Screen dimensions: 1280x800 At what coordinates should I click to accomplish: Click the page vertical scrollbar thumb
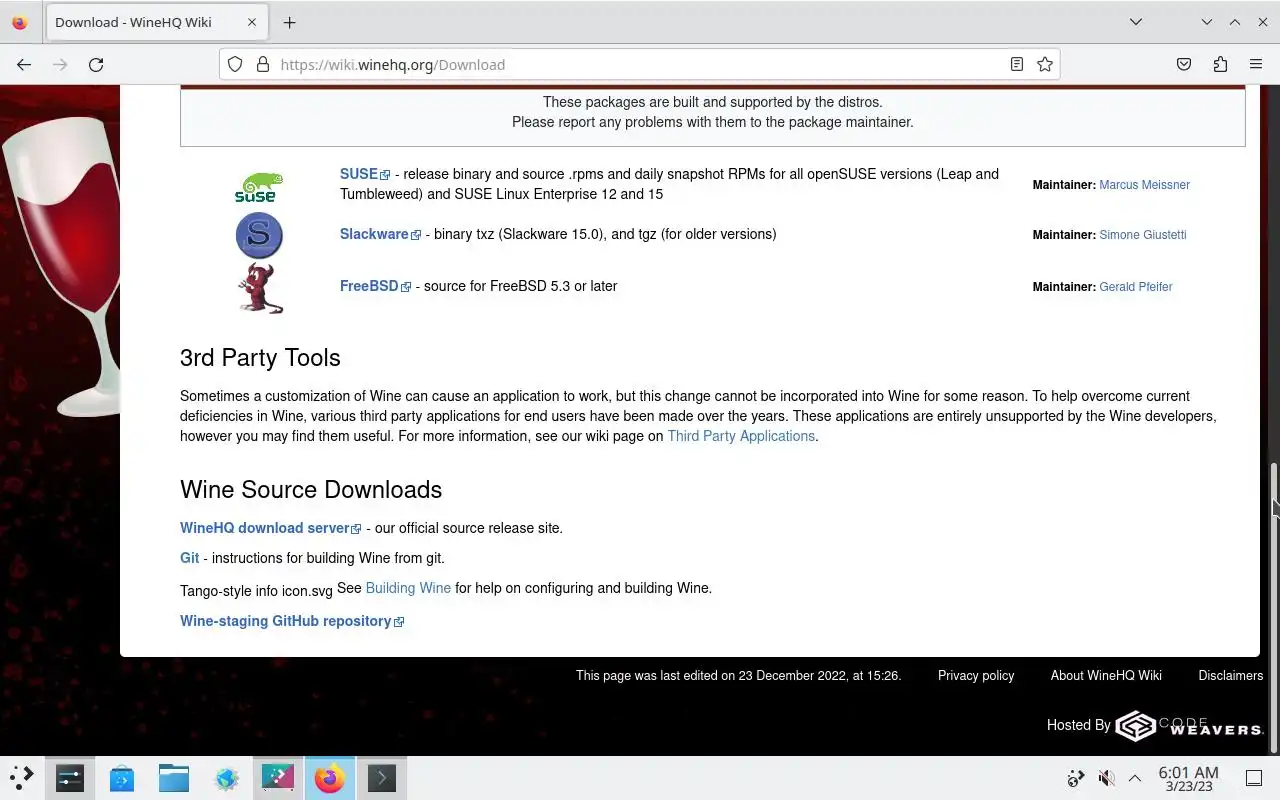pyautogui.click(x=1274, y=608)
